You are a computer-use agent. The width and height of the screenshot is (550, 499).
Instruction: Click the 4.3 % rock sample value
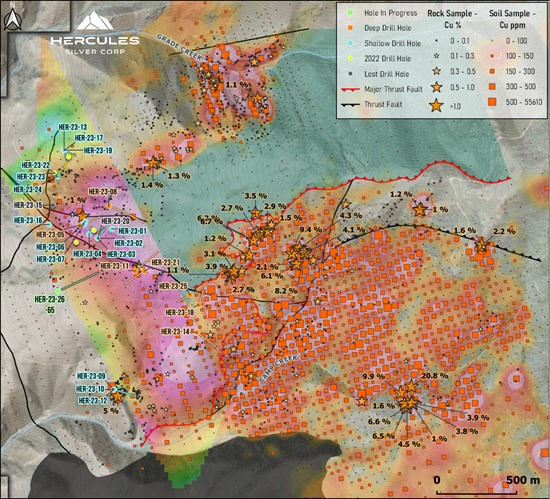click(x=351, y=215)
